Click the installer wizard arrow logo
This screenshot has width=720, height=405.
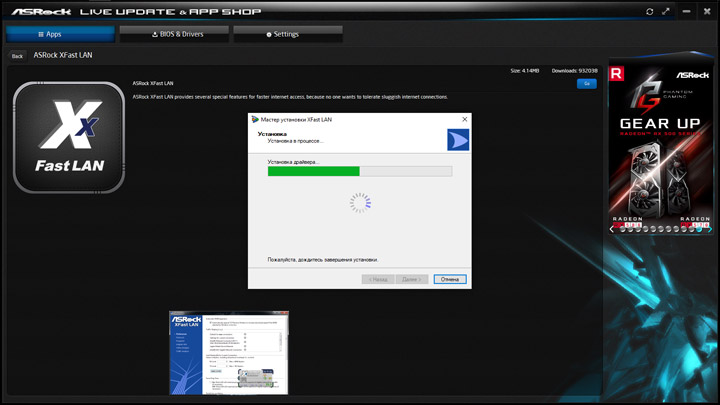click(458, 140)
